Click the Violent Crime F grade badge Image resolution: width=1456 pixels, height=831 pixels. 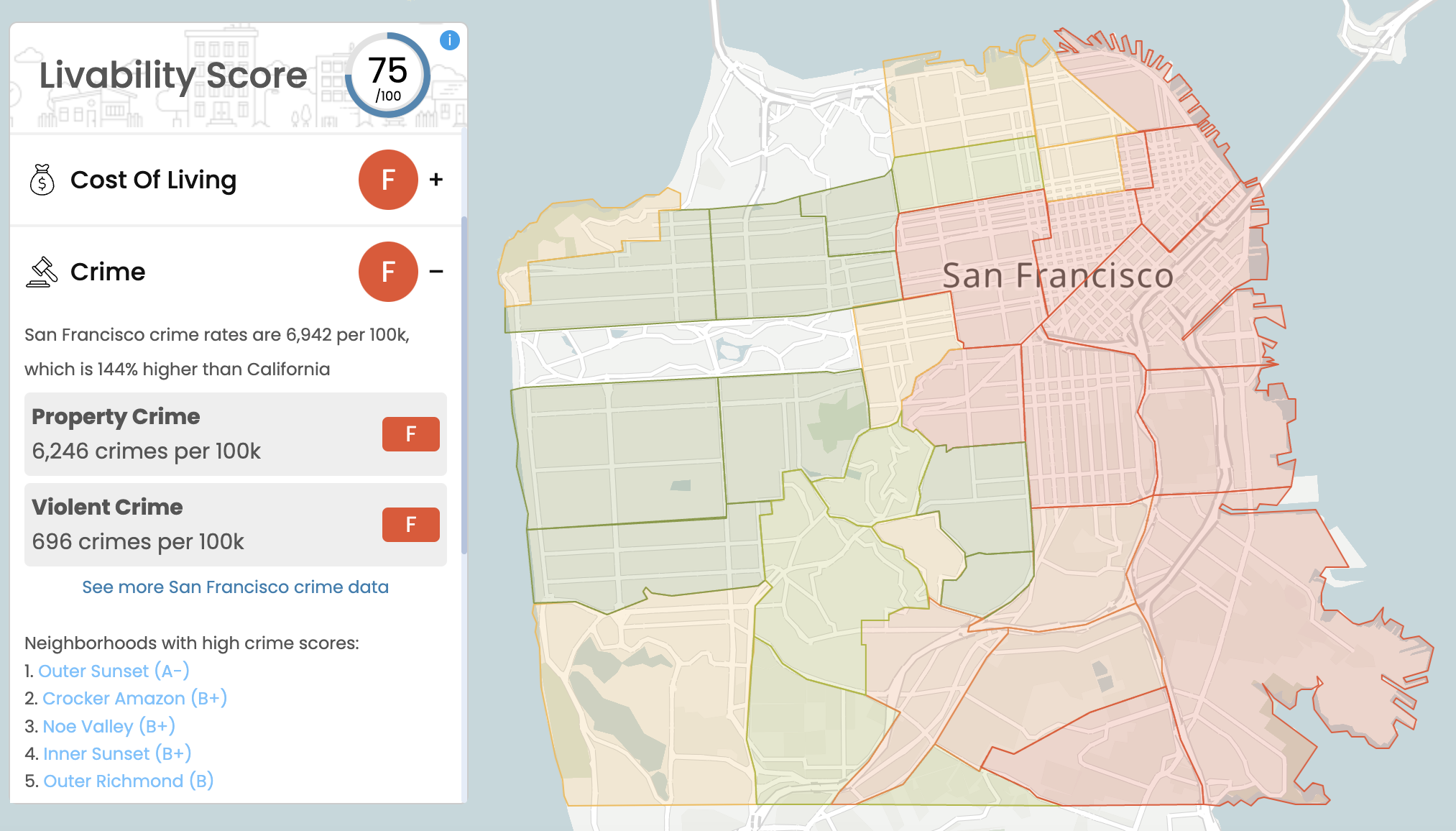point(411,525)
